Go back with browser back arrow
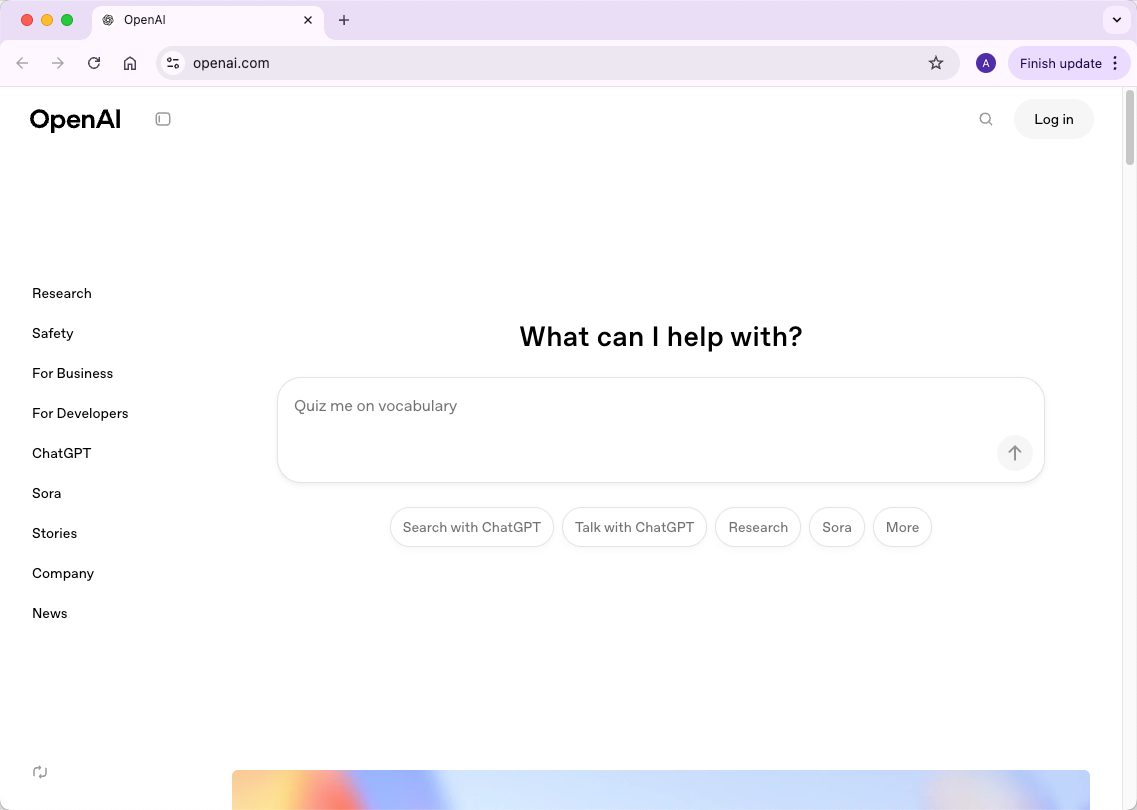The height and width of the screenshot is (810, 1137). tap(22, 63)
